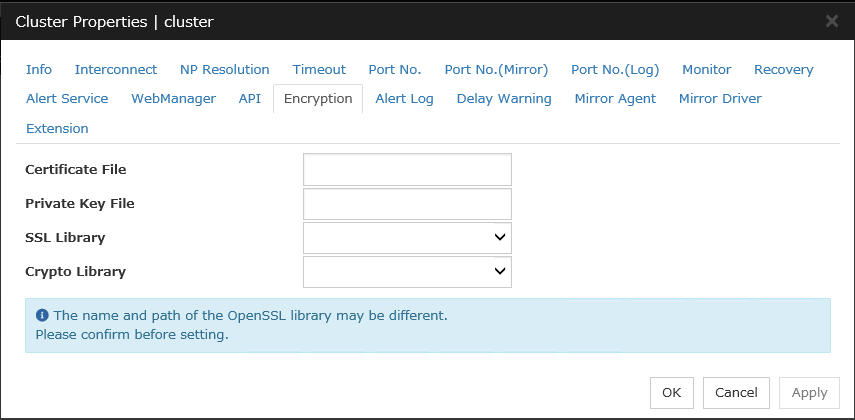Focus the Private Key File text box
Image resolution: width=855 pixels, height=420 pixels.
tap(407, 203)
